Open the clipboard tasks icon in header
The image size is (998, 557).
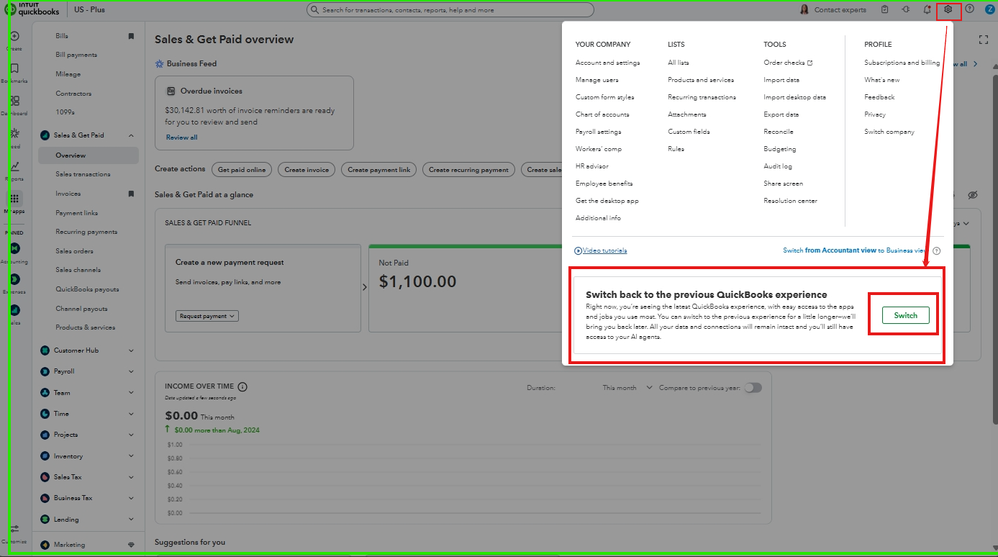coord(885,10)
